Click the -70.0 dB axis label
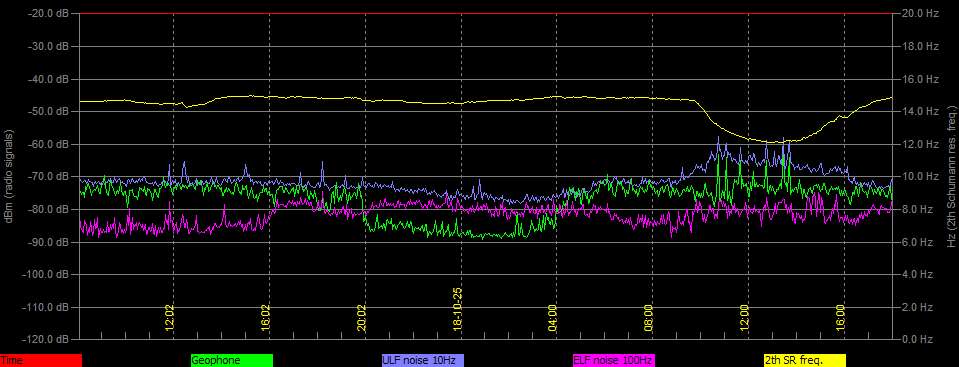The width and height of the screenshot is (959, 367). [49, 176]
